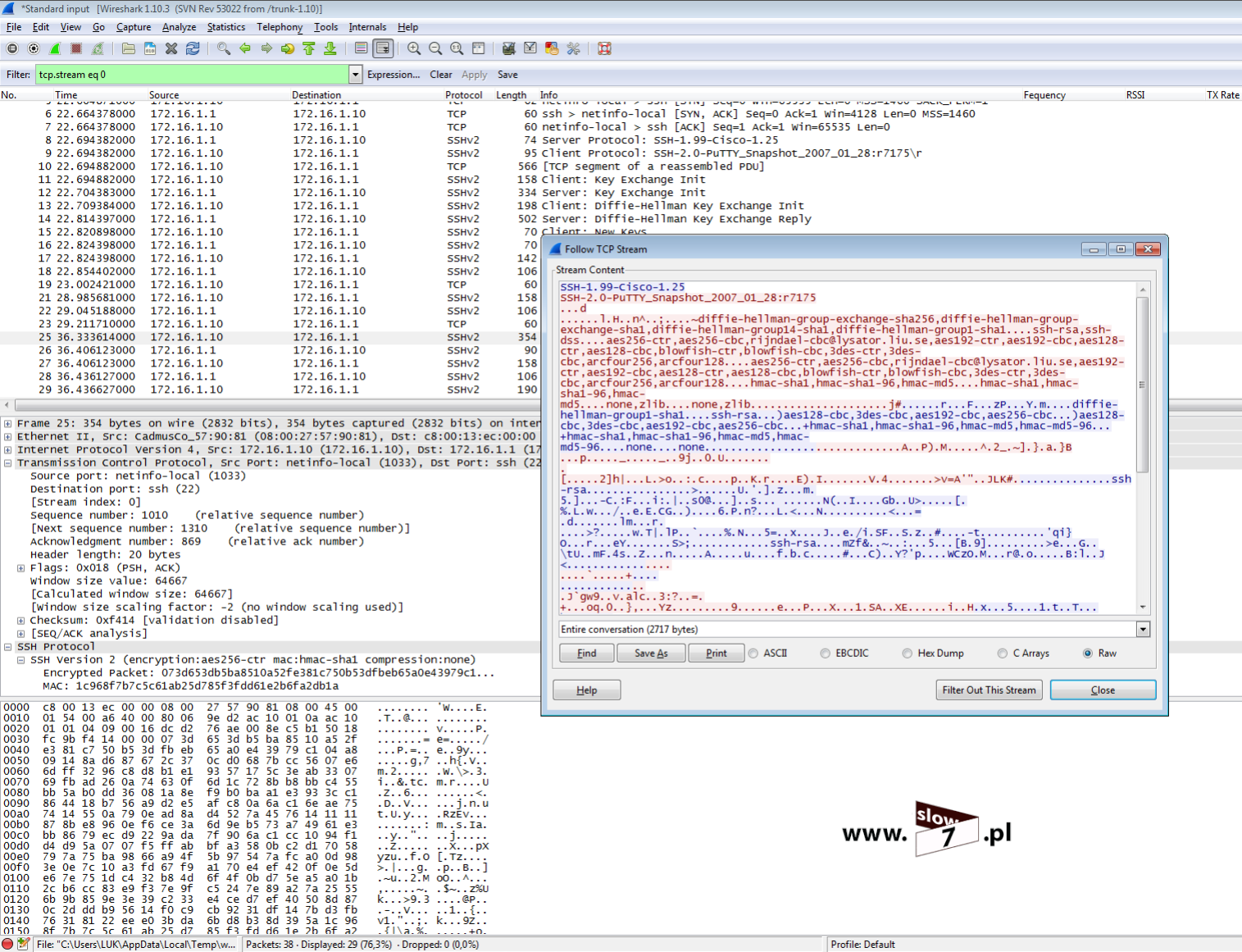Reload the capture file icon
This screenshot has height=952, width=1242.
click(193, 48)
